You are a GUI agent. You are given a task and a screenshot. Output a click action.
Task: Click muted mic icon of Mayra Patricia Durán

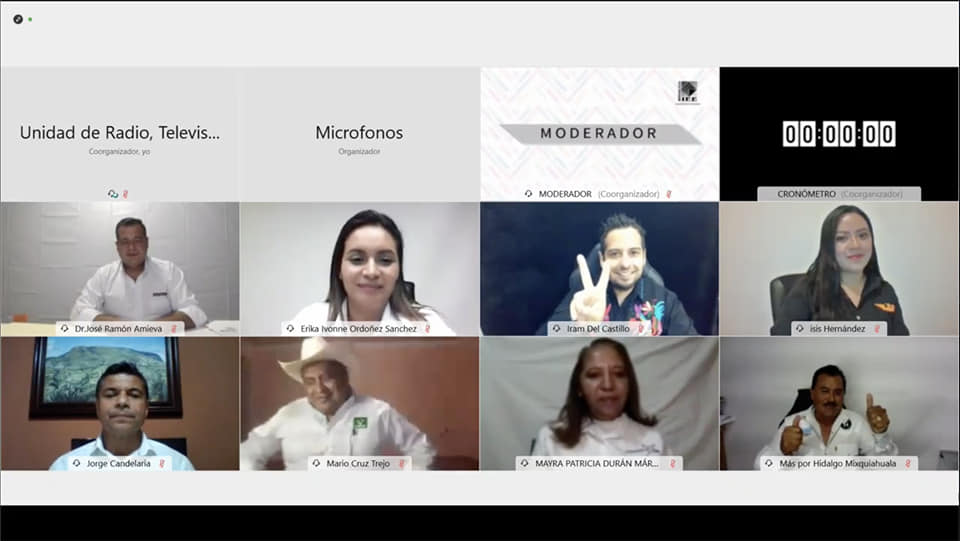click(x=672, y=463)
